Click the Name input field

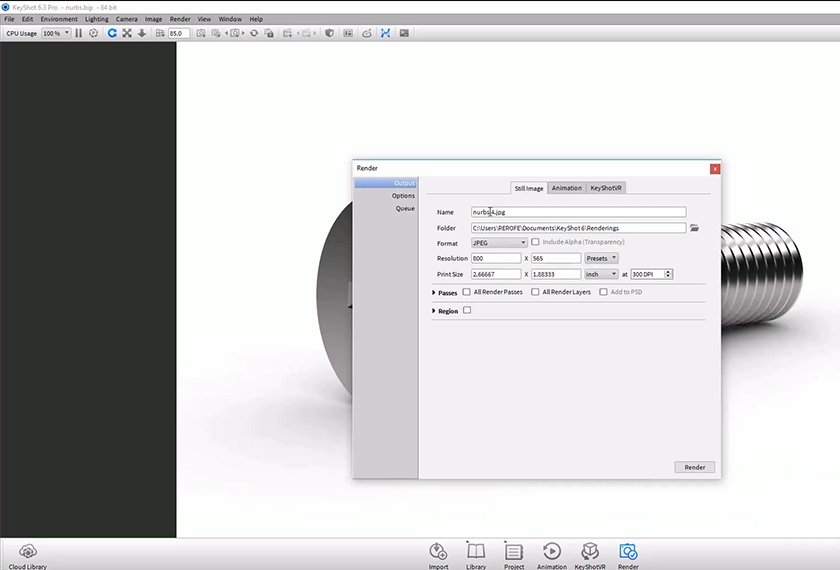click(578, 212)
